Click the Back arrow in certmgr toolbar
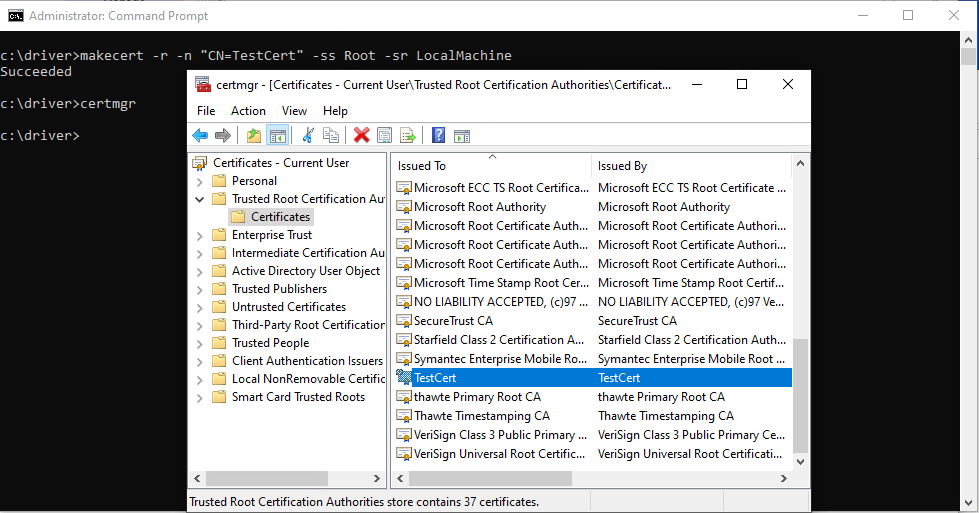Viewport: 979px width, 513px height. click(x=200, y=135)
